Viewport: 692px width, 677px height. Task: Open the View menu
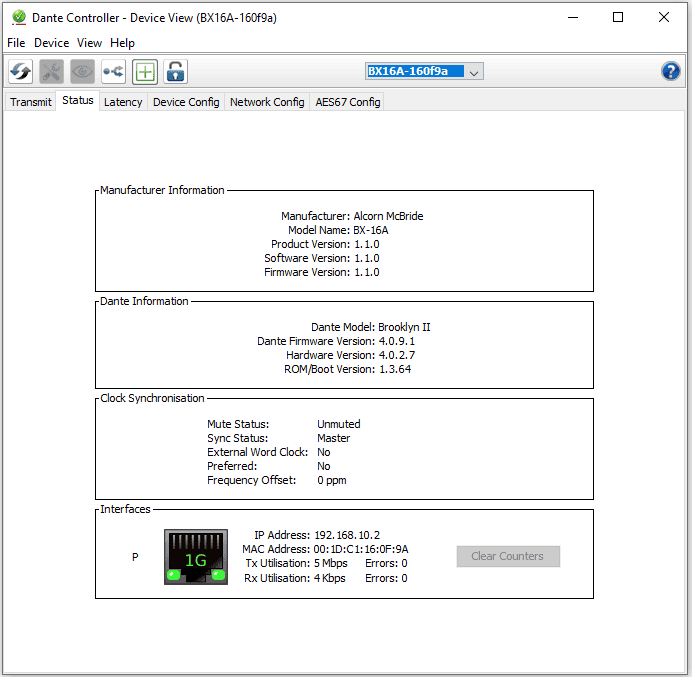[90, 43]
